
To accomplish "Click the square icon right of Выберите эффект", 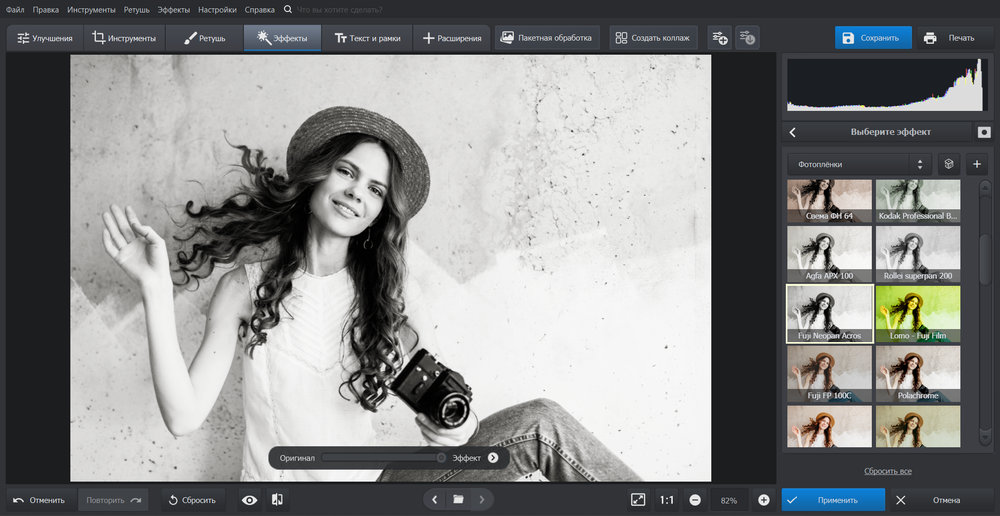I will coord(983,132).
